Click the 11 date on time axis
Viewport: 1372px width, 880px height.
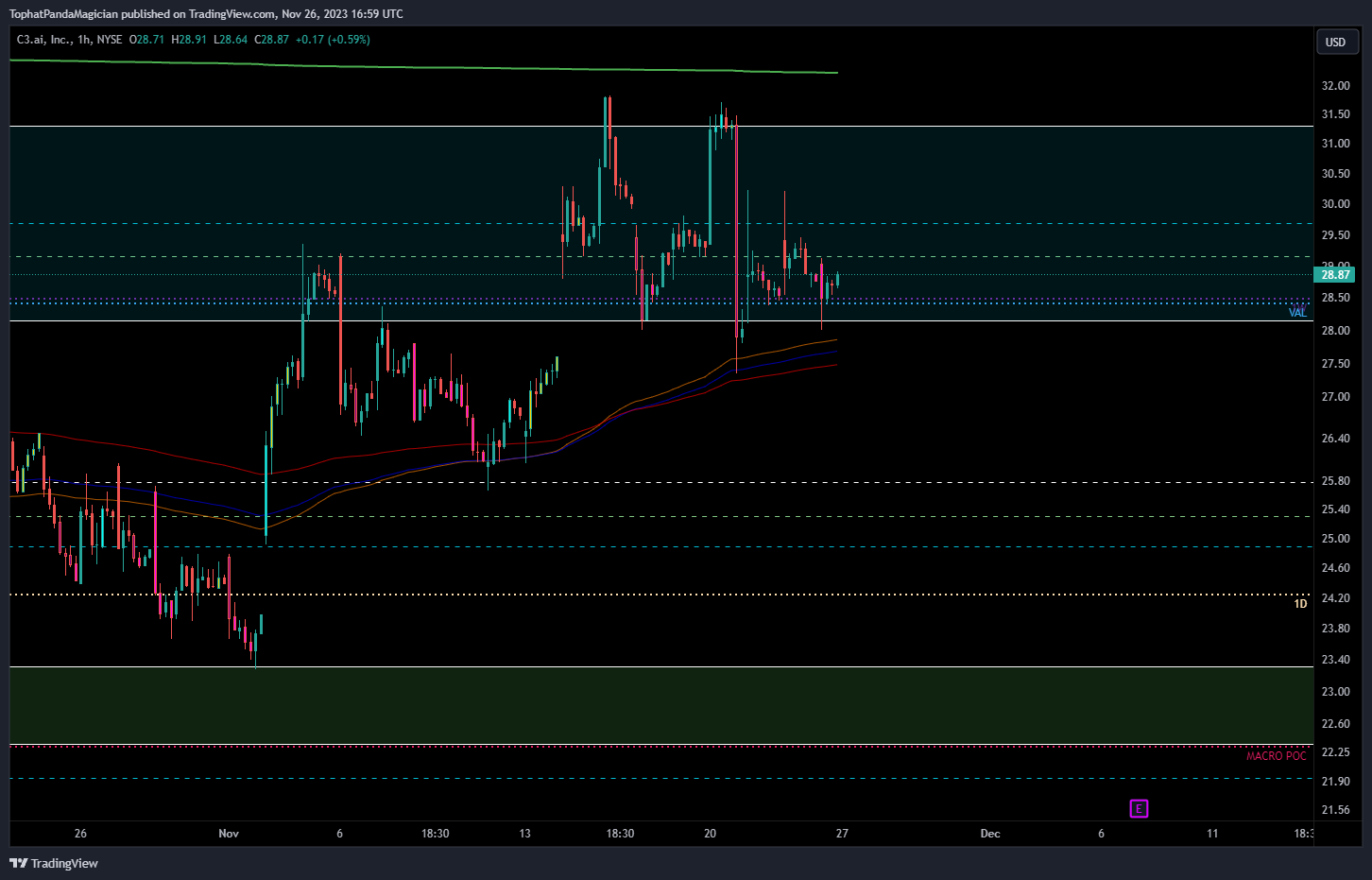pos(1212,834)
